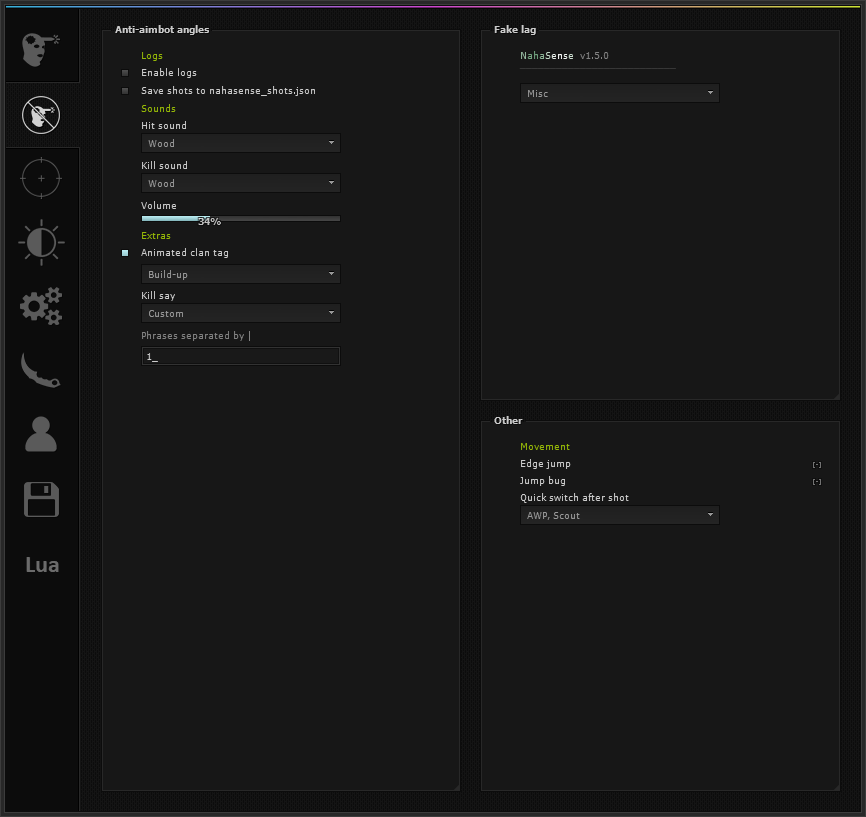Viewport: 866px width, 817px height.
Task: Select the Anti-aim tab icon
Action: [x=41, y=115]
